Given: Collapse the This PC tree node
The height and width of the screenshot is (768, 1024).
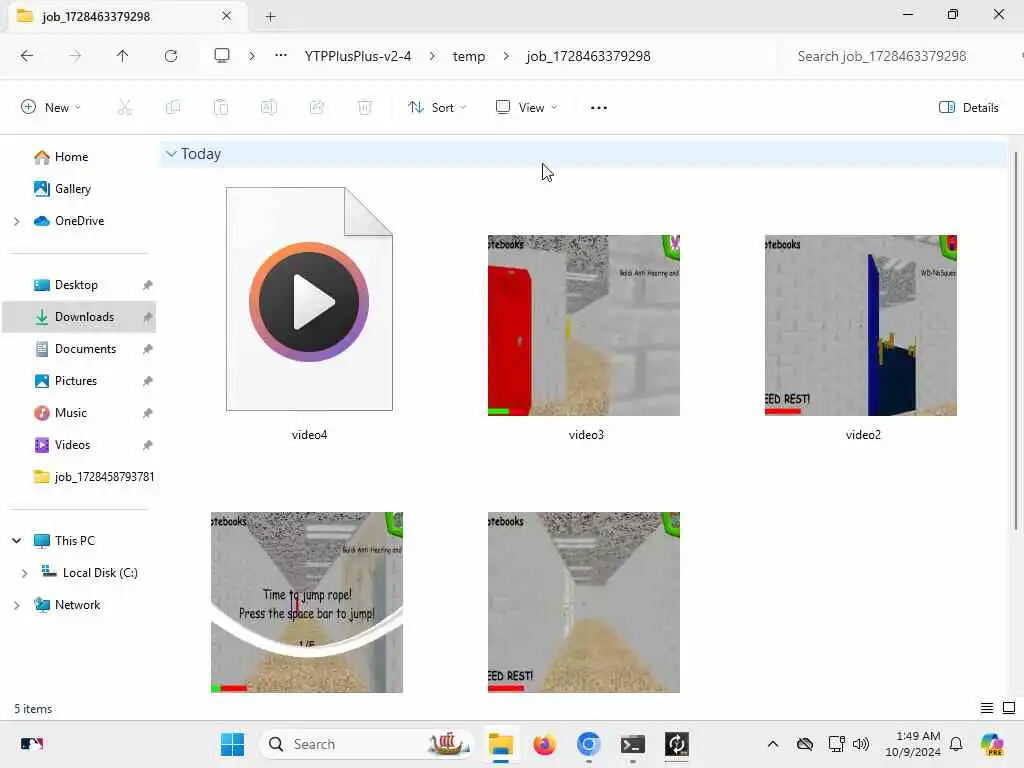Looking at the screenshot, I should click(16, 541).
